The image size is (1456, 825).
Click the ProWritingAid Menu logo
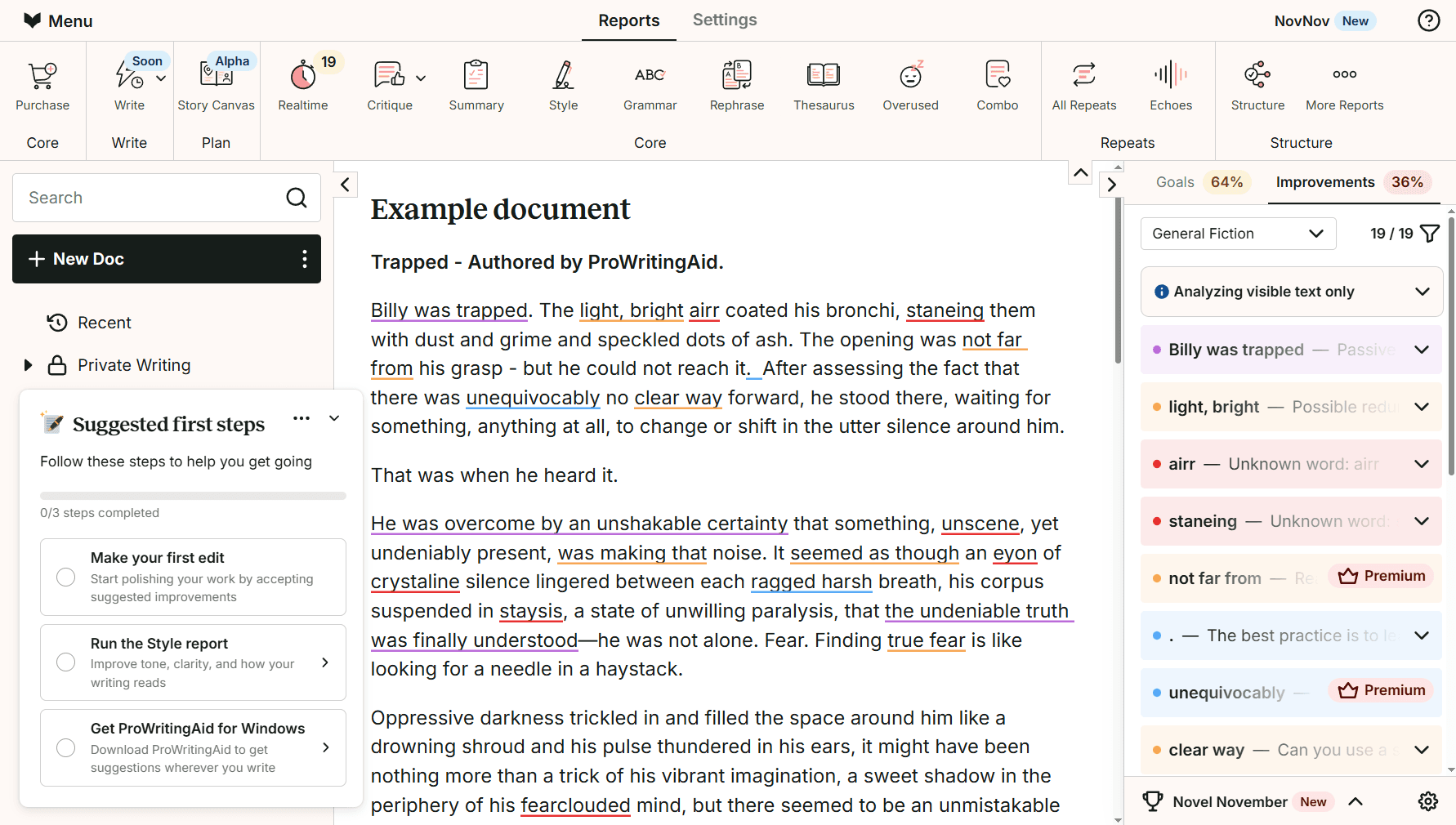[x=32, y=20]
